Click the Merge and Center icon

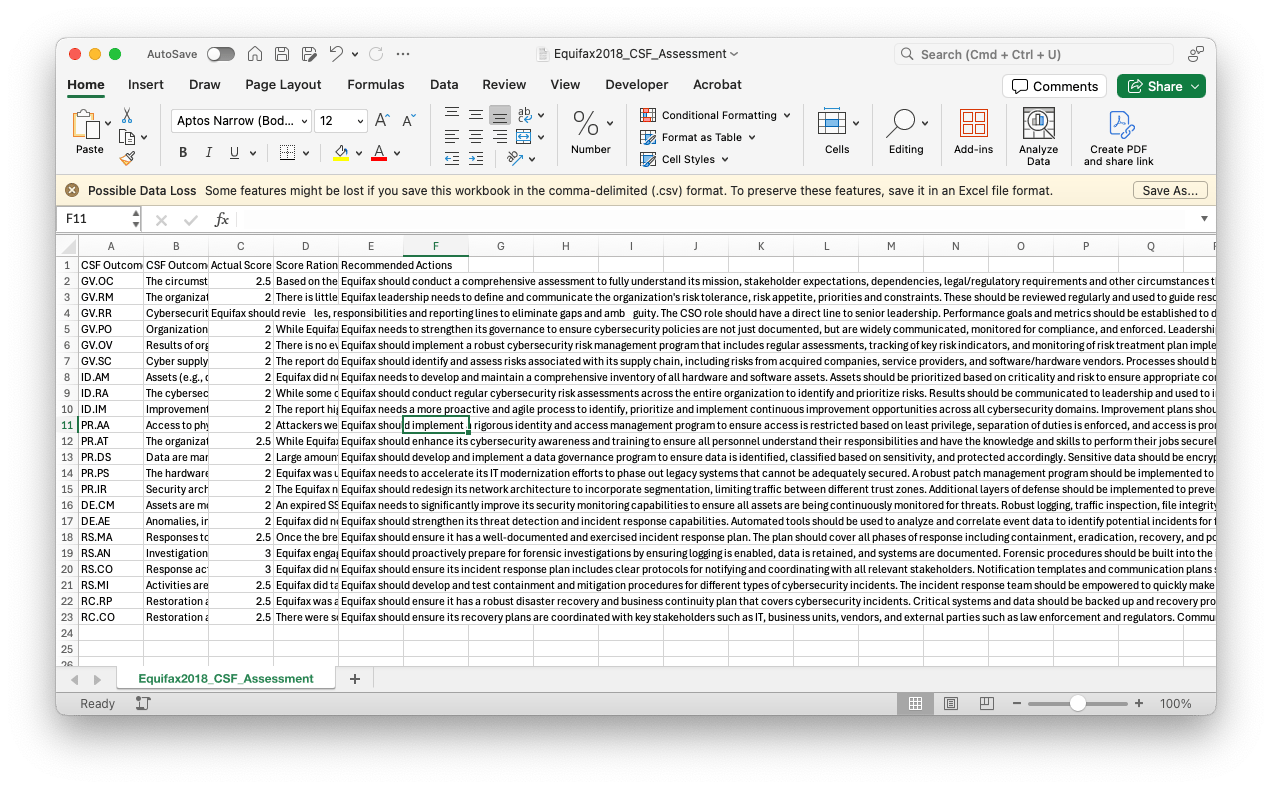[524, 137]
